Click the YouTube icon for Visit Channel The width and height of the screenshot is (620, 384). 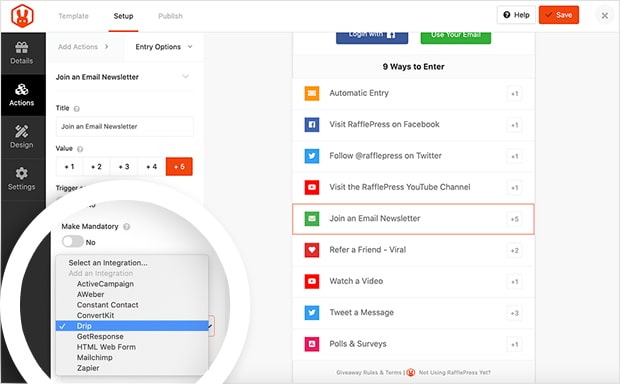312,187
